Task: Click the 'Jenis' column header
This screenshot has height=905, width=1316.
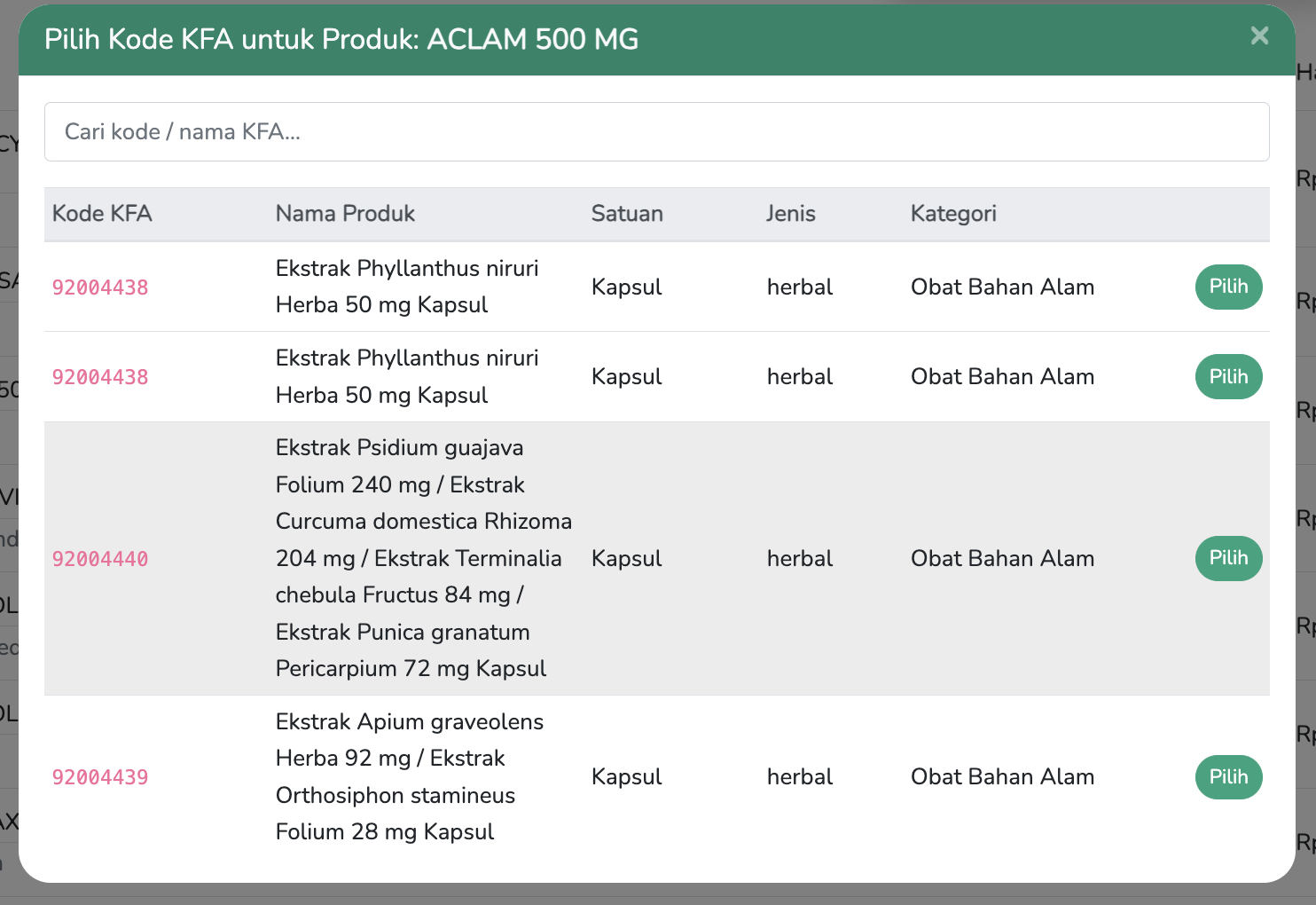Action: click(x=790, y=214)
